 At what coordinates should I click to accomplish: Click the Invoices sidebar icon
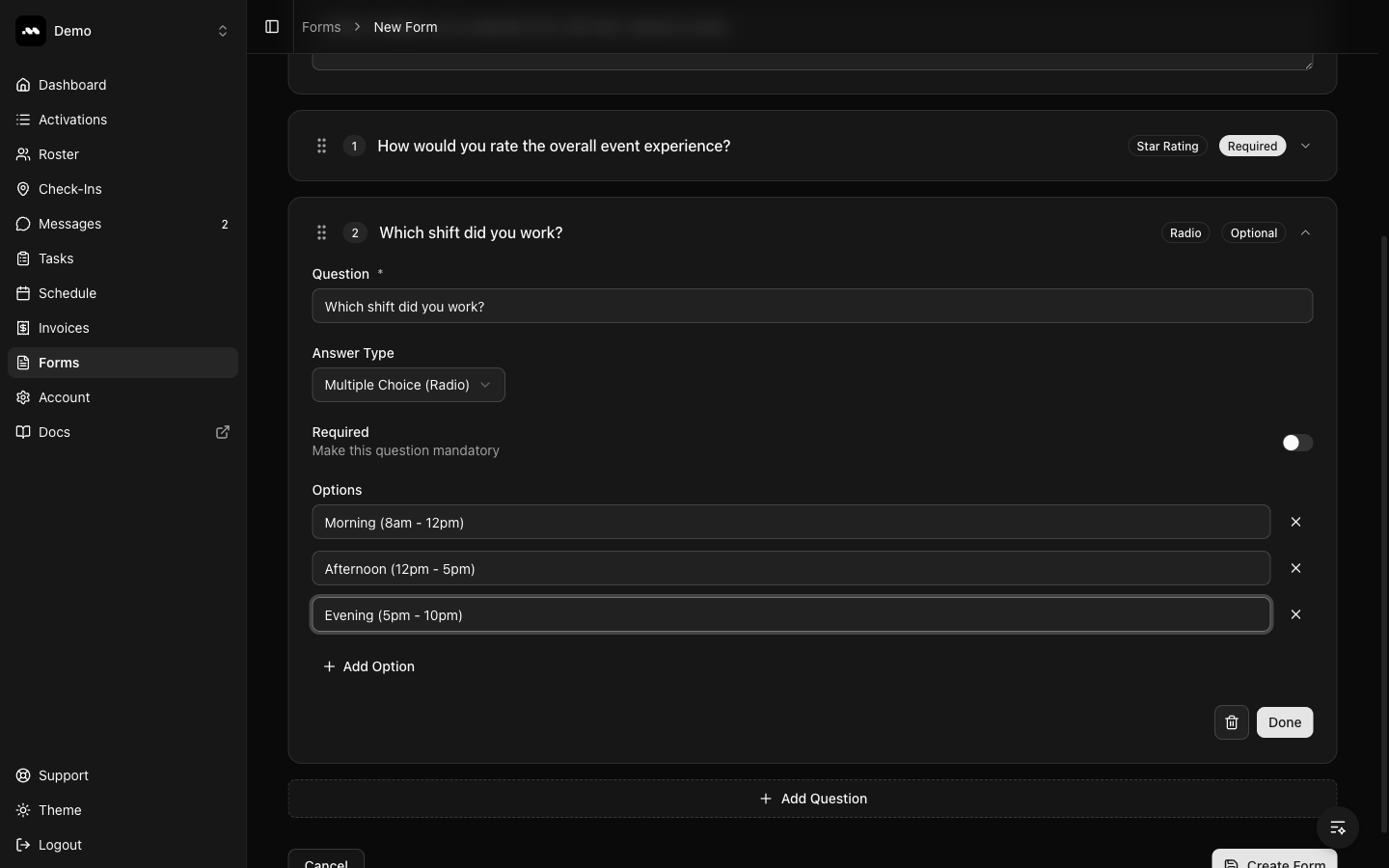tap(22, 328)
